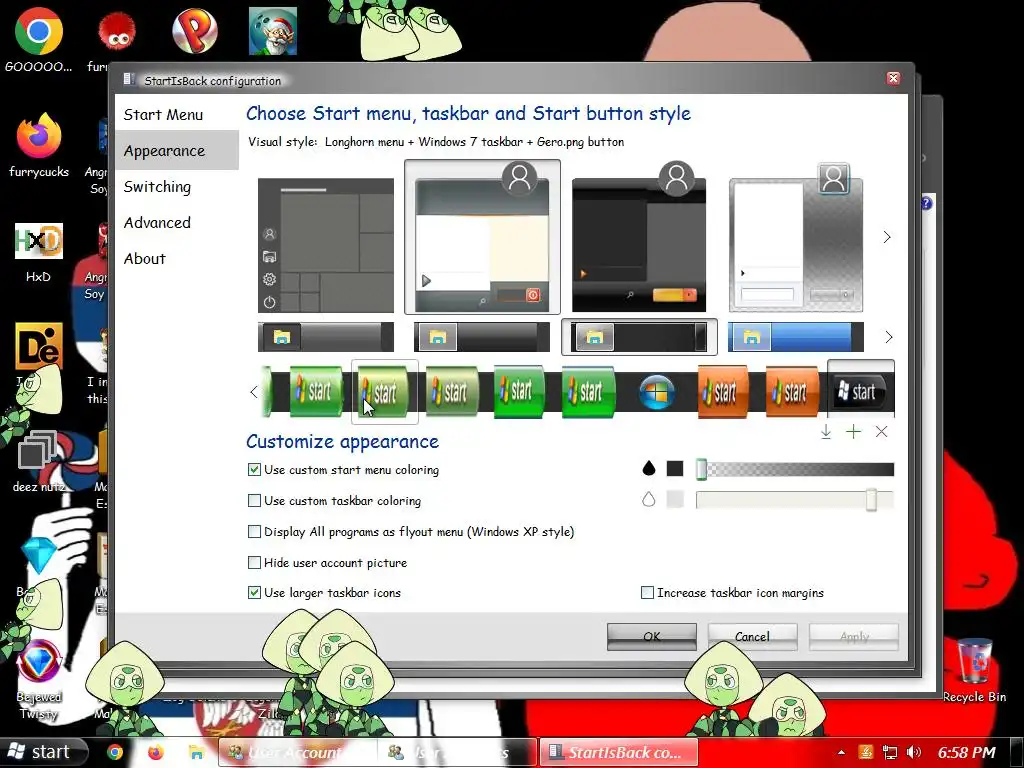Open the Start Menu settings section
The width and height of the screenshot is (1024, 768).
163,115
